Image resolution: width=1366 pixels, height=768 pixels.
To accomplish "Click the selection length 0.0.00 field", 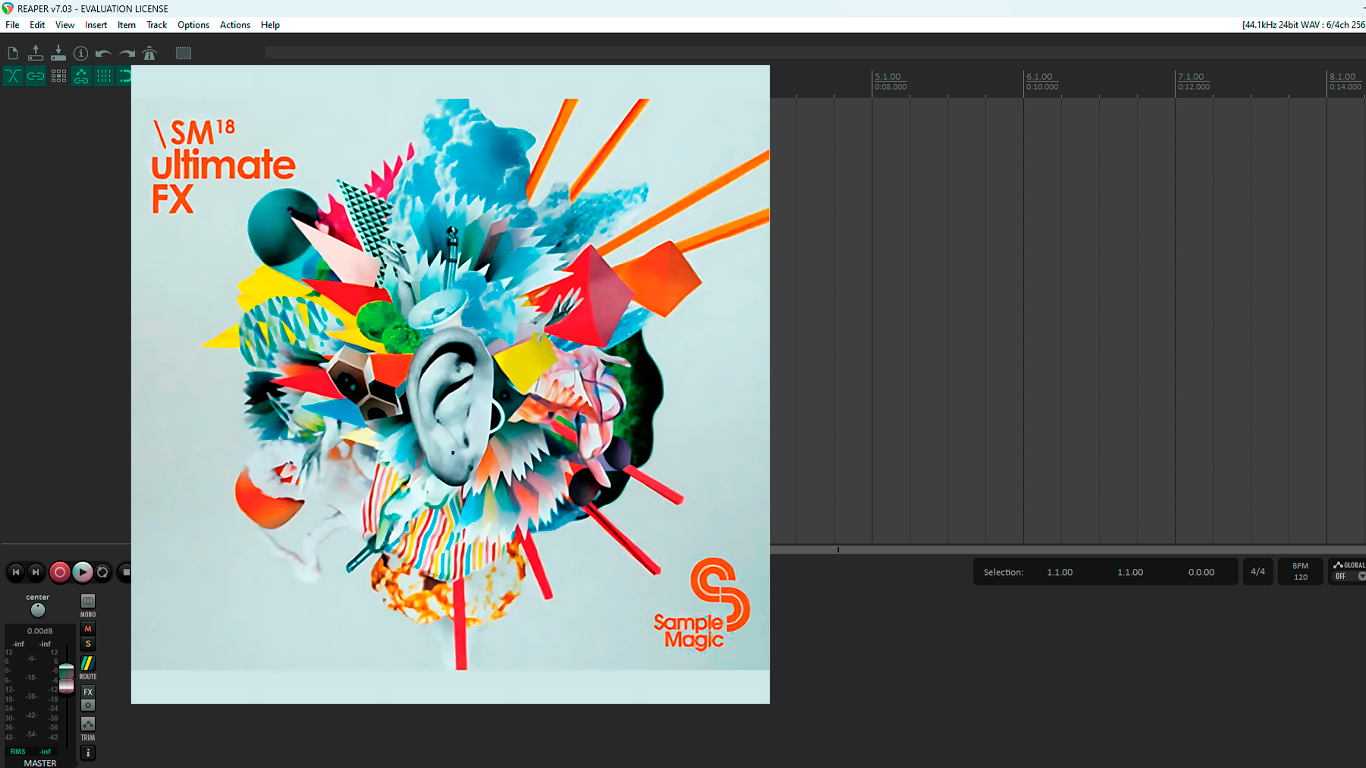I will pos(1201,572).
